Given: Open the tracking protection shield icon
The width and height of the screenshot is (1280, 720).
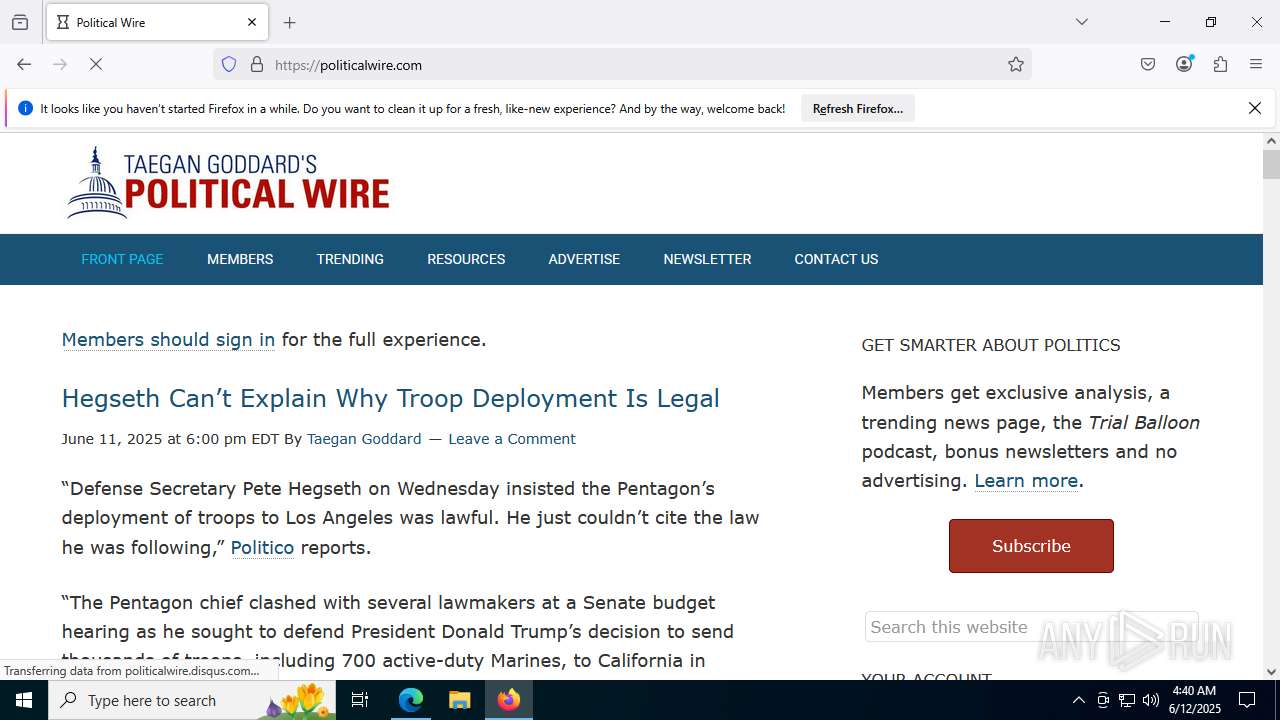Looking at the screenshot, I should pyautogui.click(x=229, y=64).
